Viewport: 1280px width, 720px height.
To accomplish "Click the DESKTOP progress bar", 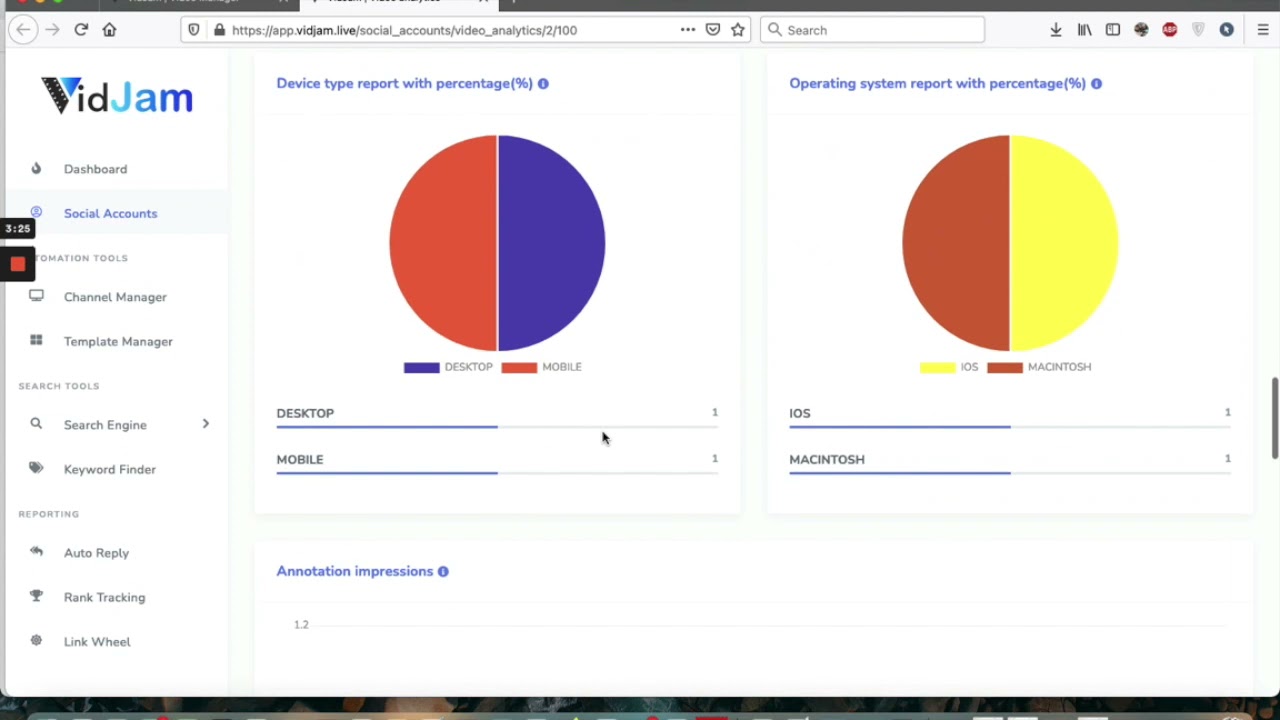I will pos(497,427).
